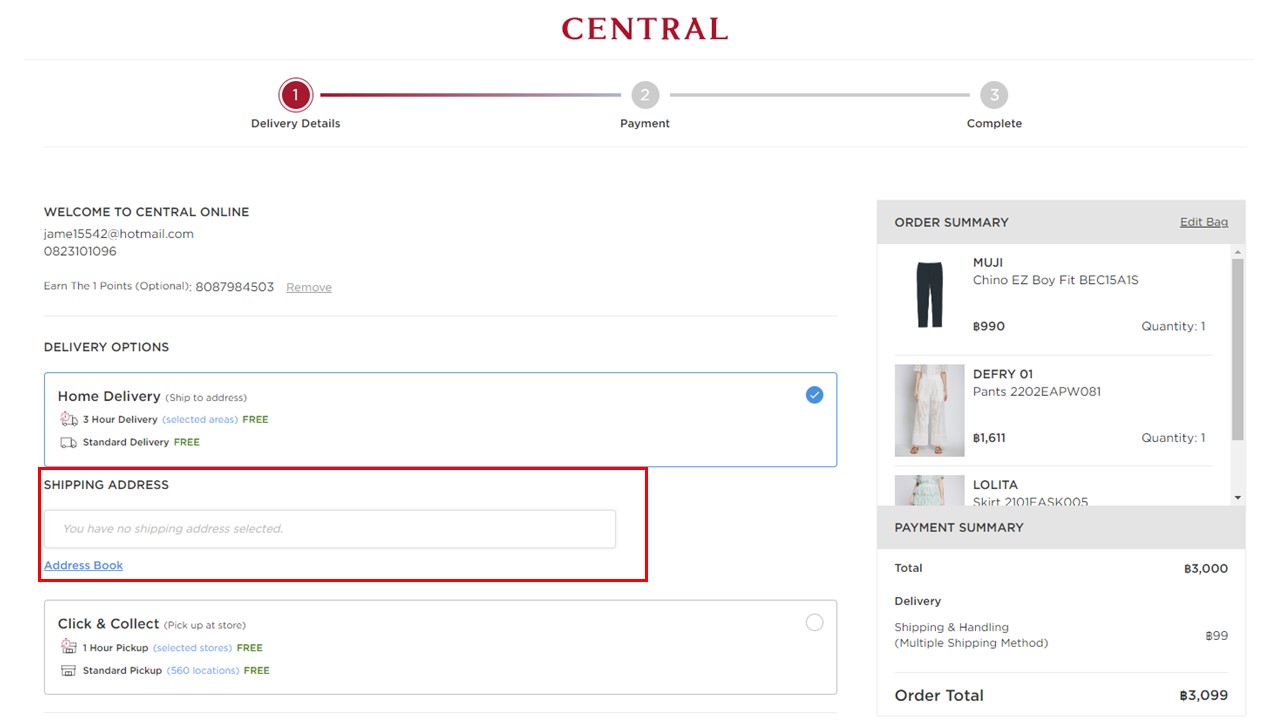The image size is (1280, 720).
Task: Click the 1 Hour Pickup icon
Action: tap(68, 647)
